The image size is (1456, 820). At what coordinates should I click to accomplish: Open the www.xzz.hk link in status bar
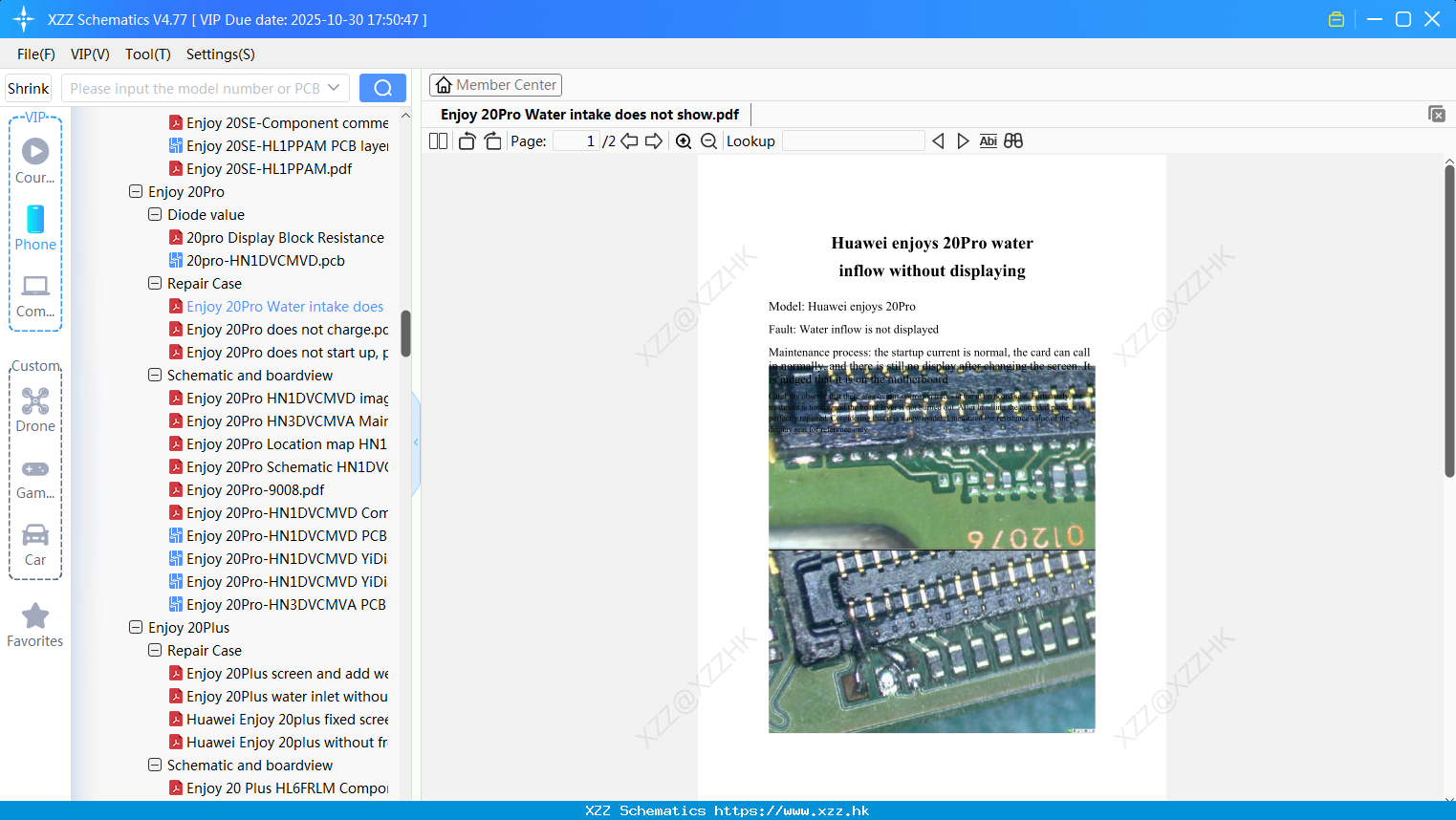(792, 810)
